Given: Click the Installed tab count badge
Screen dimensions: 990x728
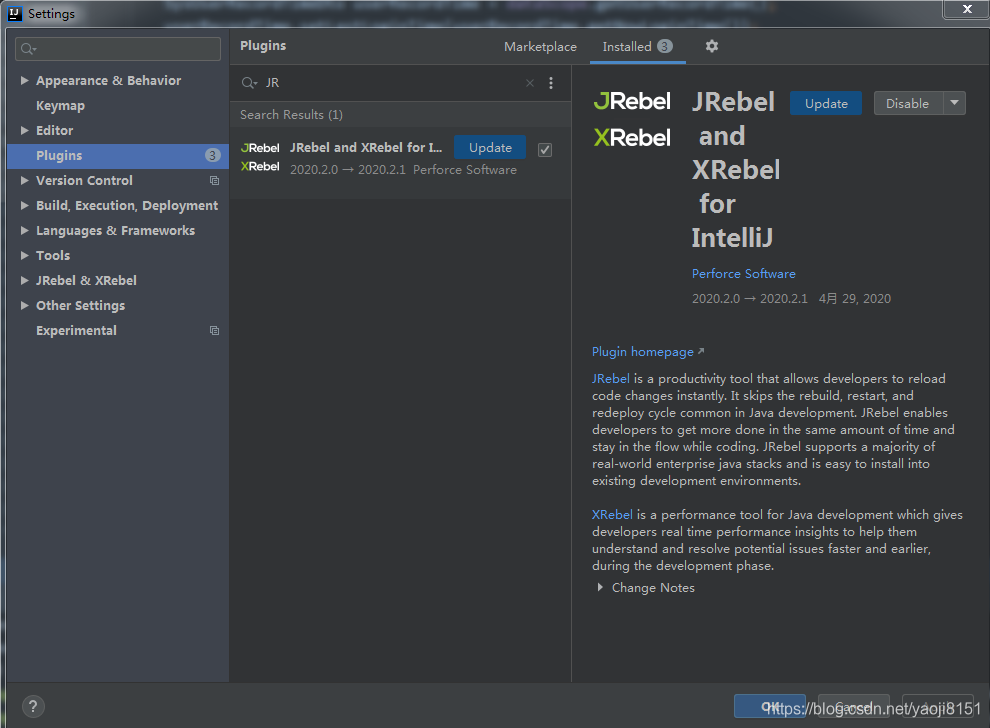Looking at the screenshot, I should [x=664, y=46].
